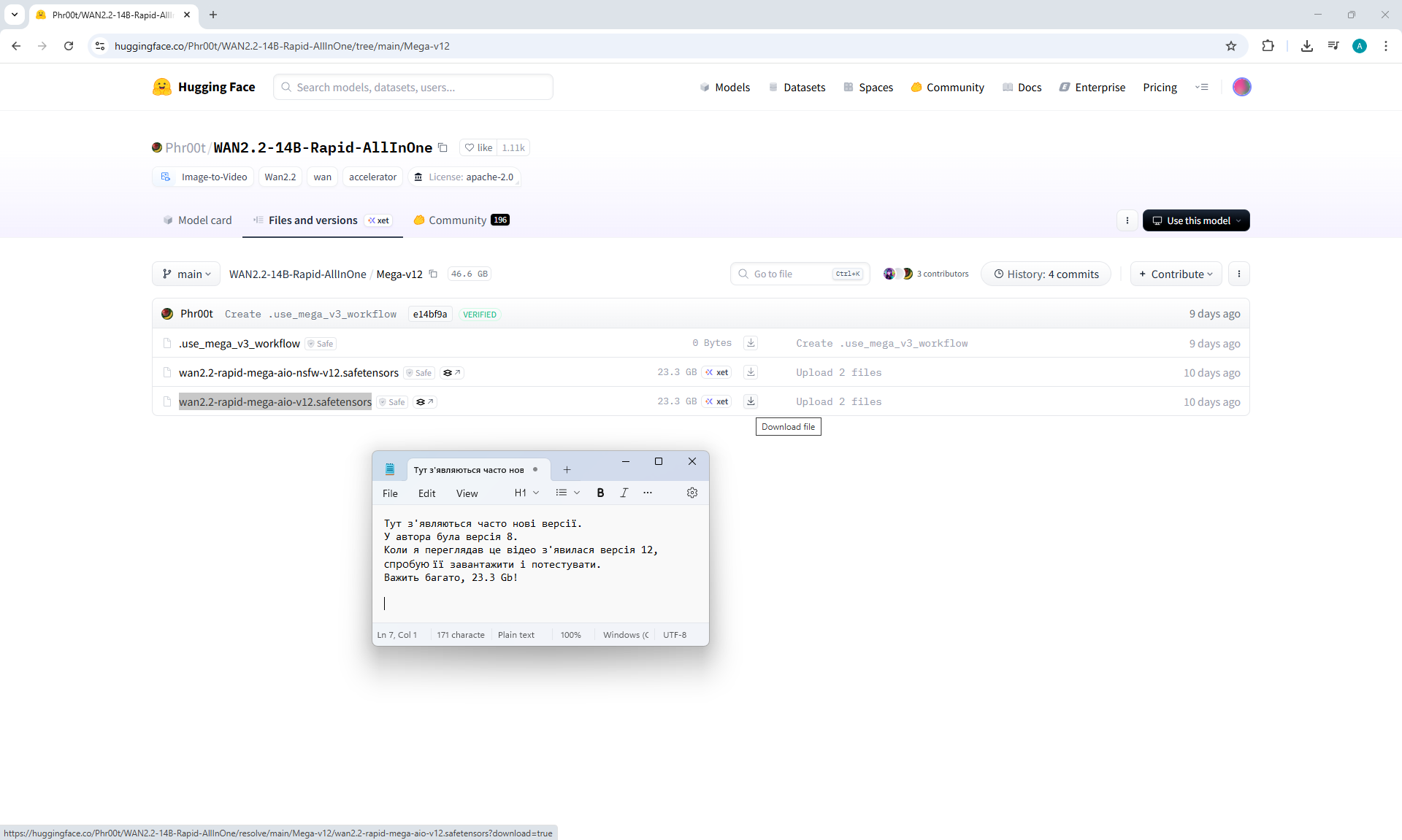
Task: Copy Mega-v12 folder path icon
Action: point(433,274)
